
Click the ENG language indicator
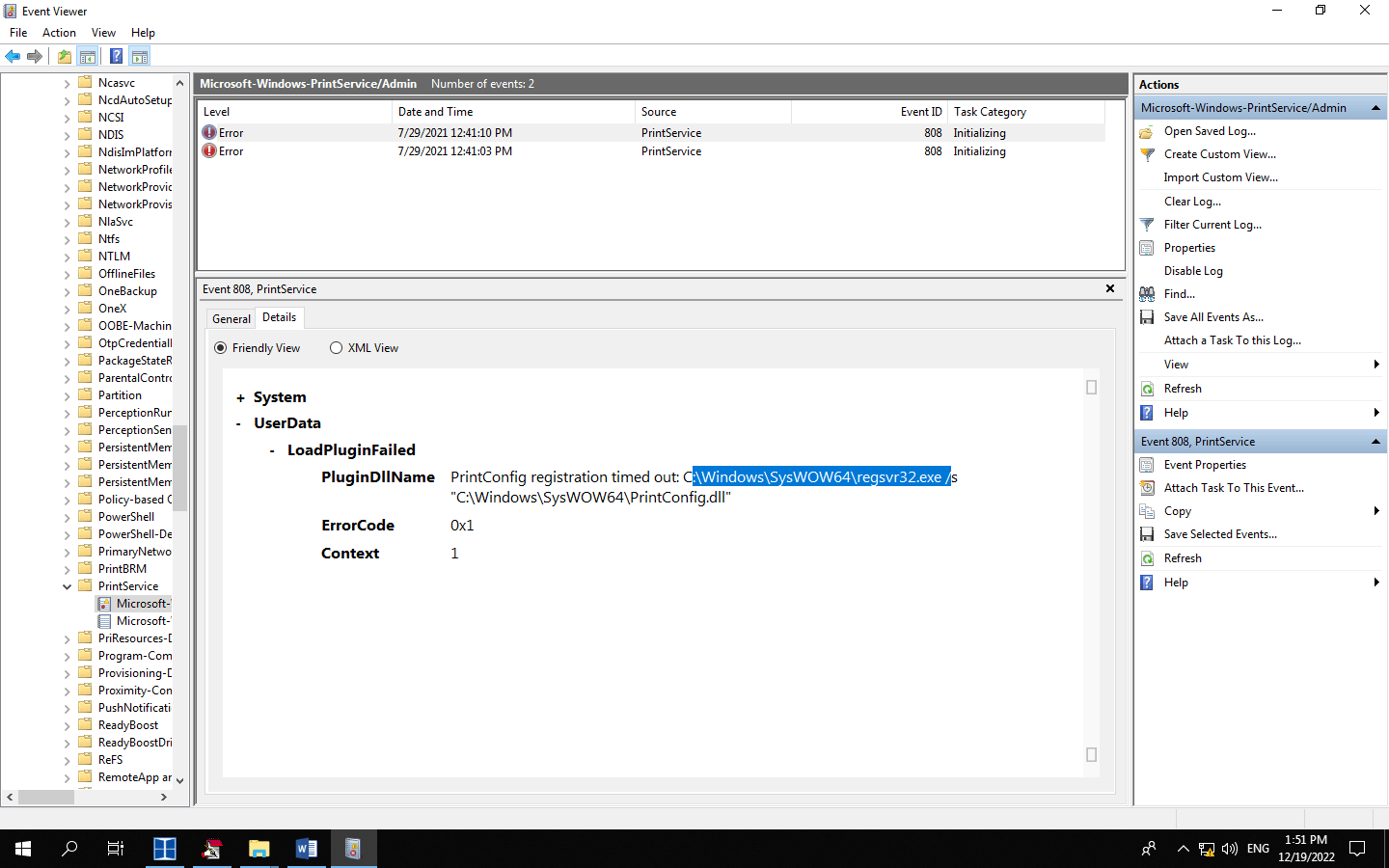click(1258, 849)
